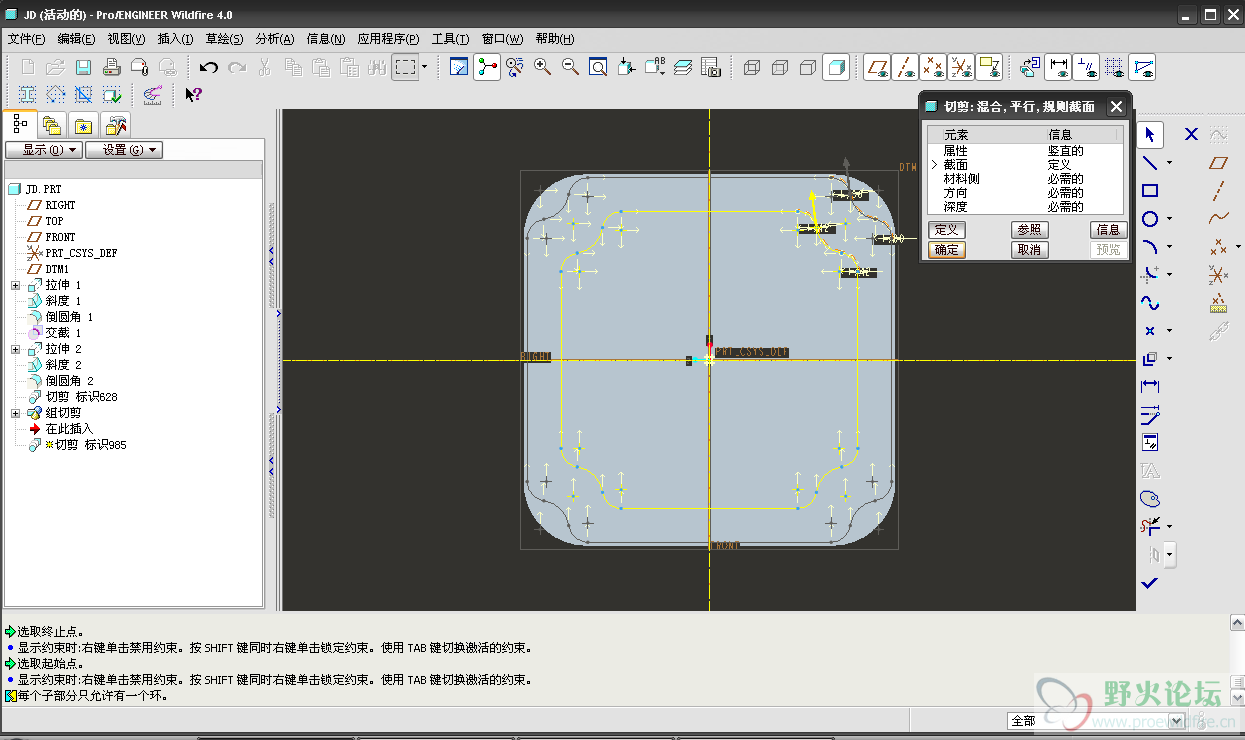Click the blue X quit sketch icon
The height and width of the screenshot is (740, 1245).
tap(1191, 134)
